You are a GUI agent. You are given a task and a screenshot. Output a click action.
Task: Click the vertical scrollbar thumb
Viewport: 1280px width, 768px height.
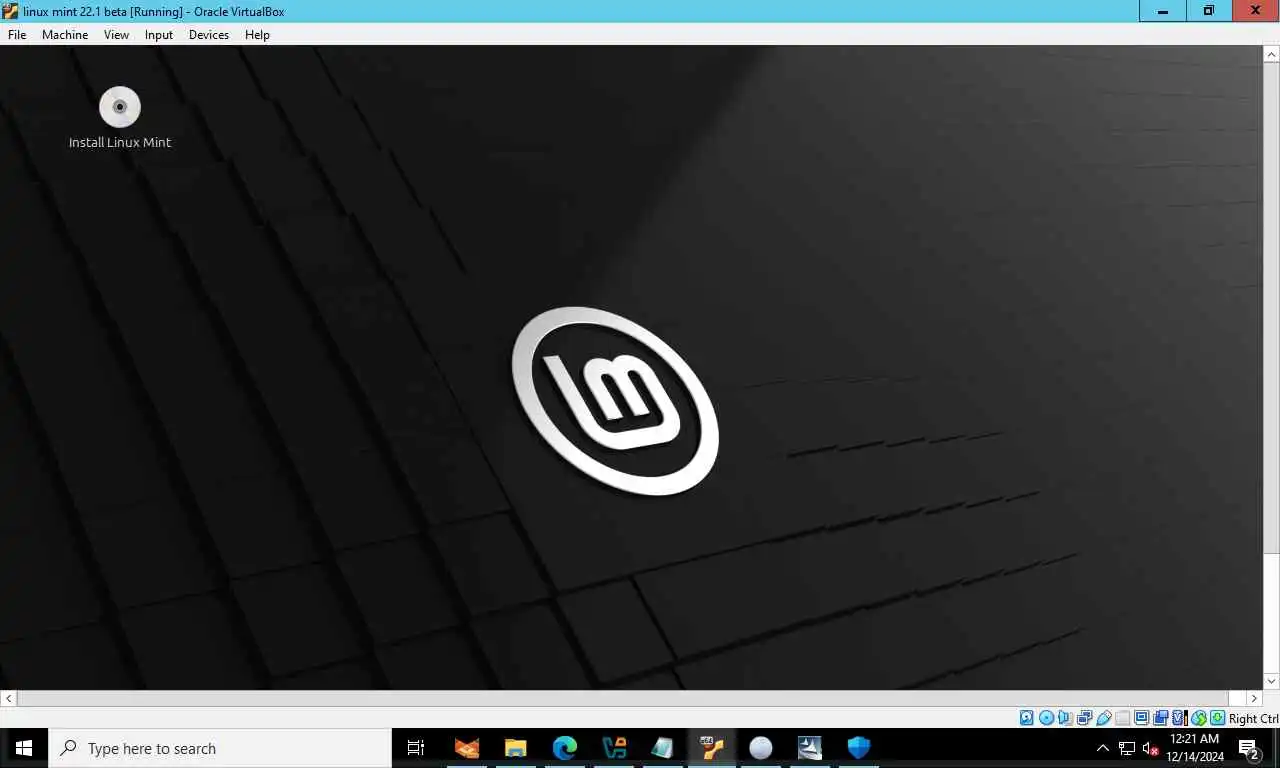(1272, 308)
